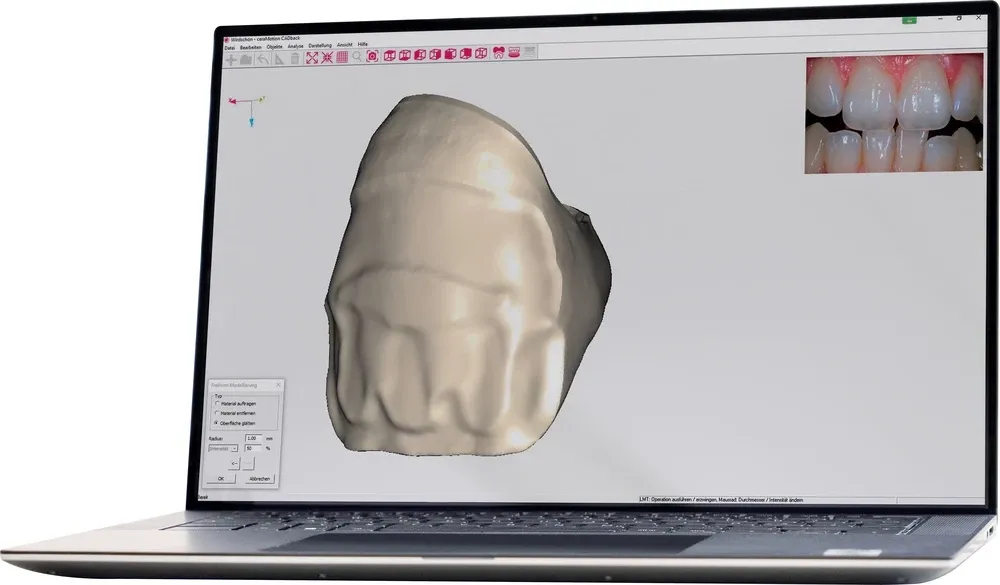The height and width of the screenshot is (585, 1000).
Task: Activate the camera capture tool
Action: point(373,58)
